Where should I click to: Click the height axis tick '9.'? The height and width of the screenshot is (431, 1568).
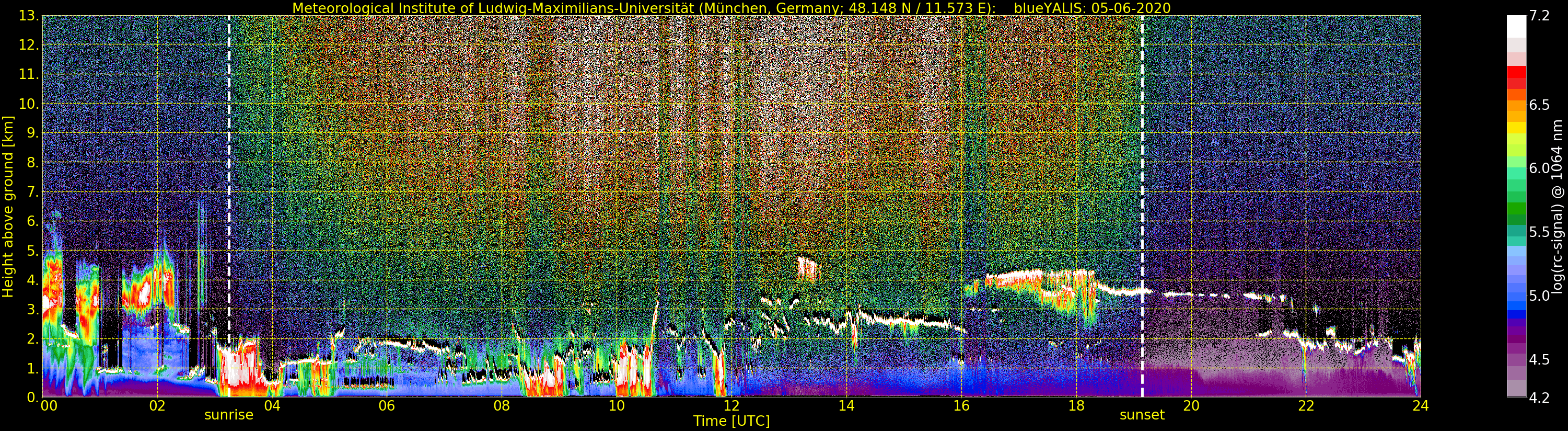coord(33,133)
